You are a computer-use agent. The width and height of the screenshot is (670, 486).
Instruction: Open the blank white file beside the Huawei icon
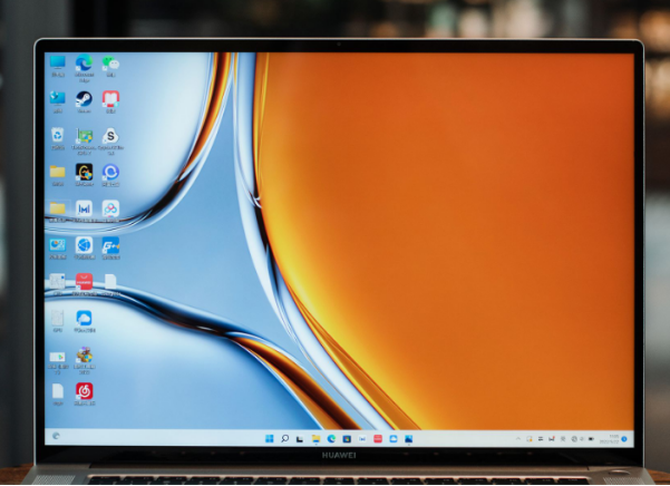click(110, 282)
